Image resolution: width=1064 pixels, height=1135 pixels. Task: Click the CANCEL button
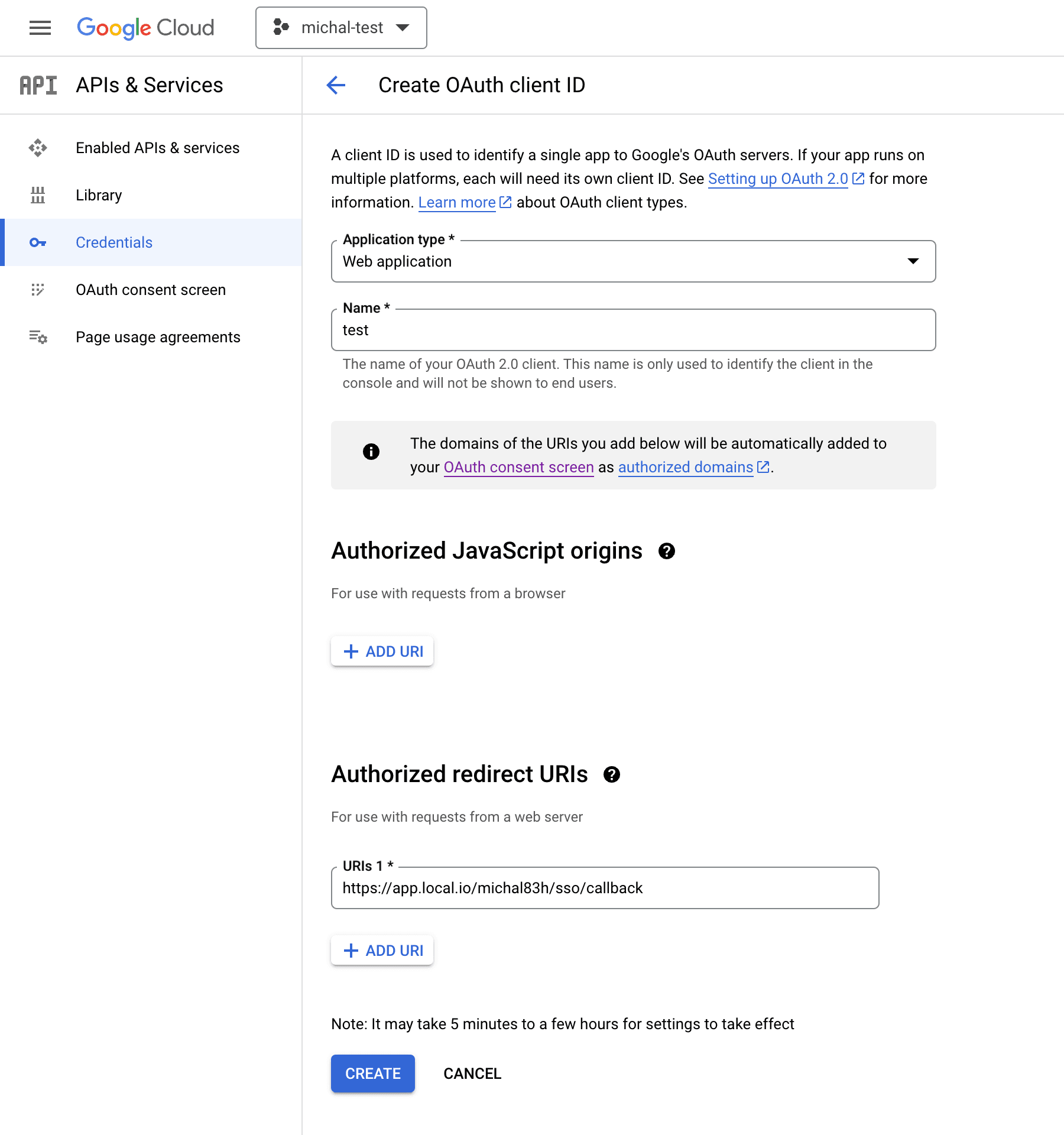472,1074
